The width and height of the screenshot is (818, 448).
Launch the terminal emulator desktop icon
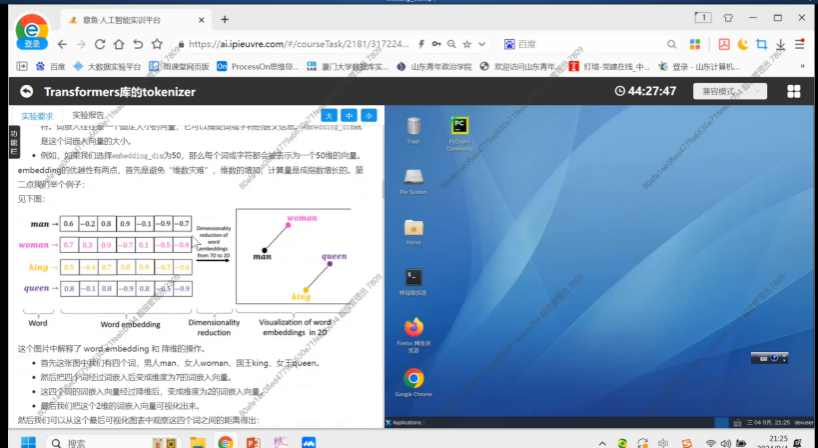(413, 279)
